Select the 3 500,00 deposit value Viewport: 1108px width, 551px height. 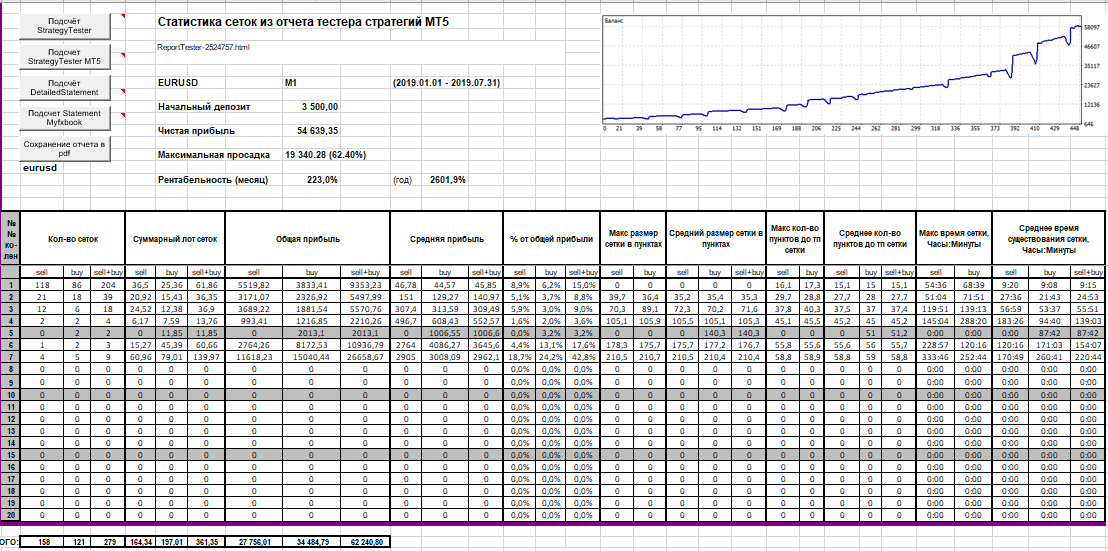319,107
